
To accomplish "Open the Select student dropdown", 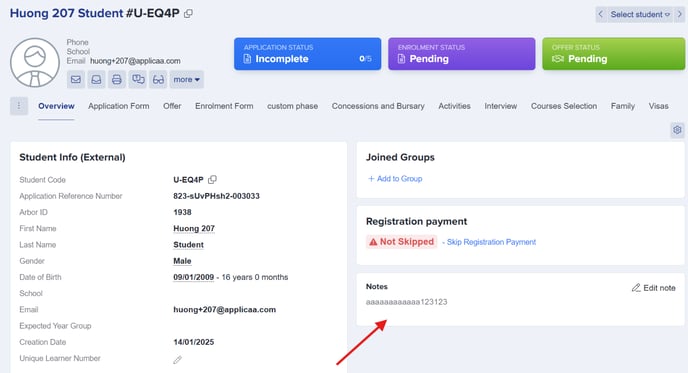I will click(640, 14).
